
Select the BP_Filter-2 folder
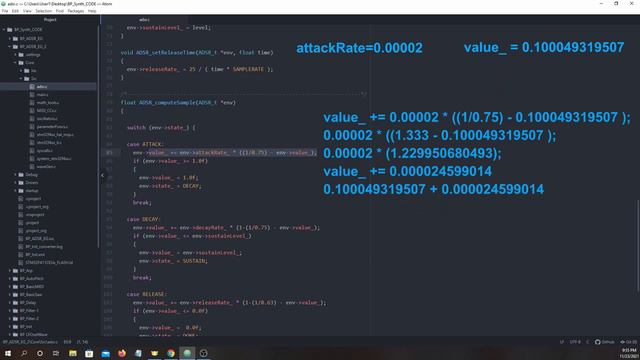(x=29, y=319)
